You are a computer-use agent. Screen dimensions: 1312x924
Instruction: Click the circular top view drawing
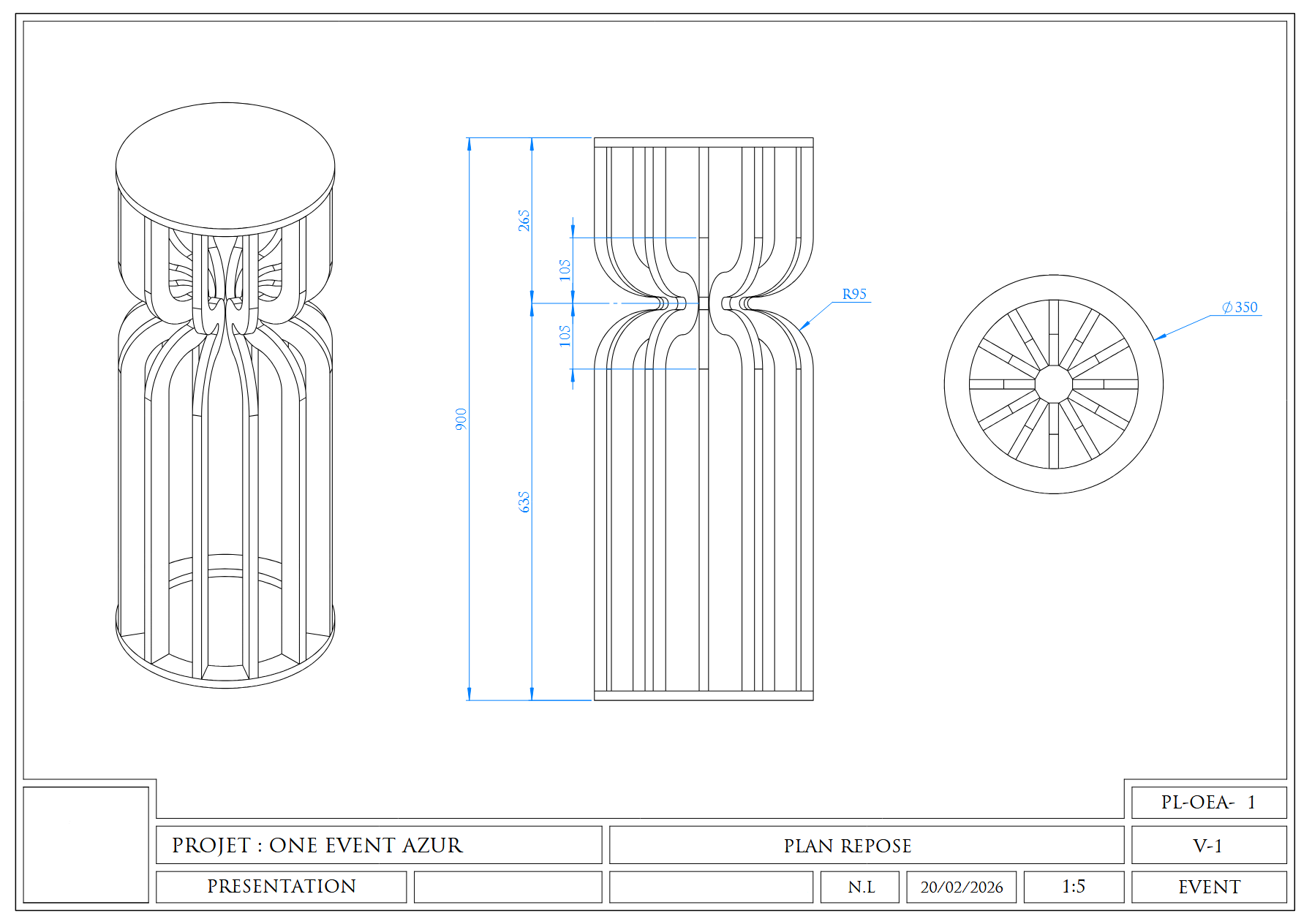pos(1053,384)
